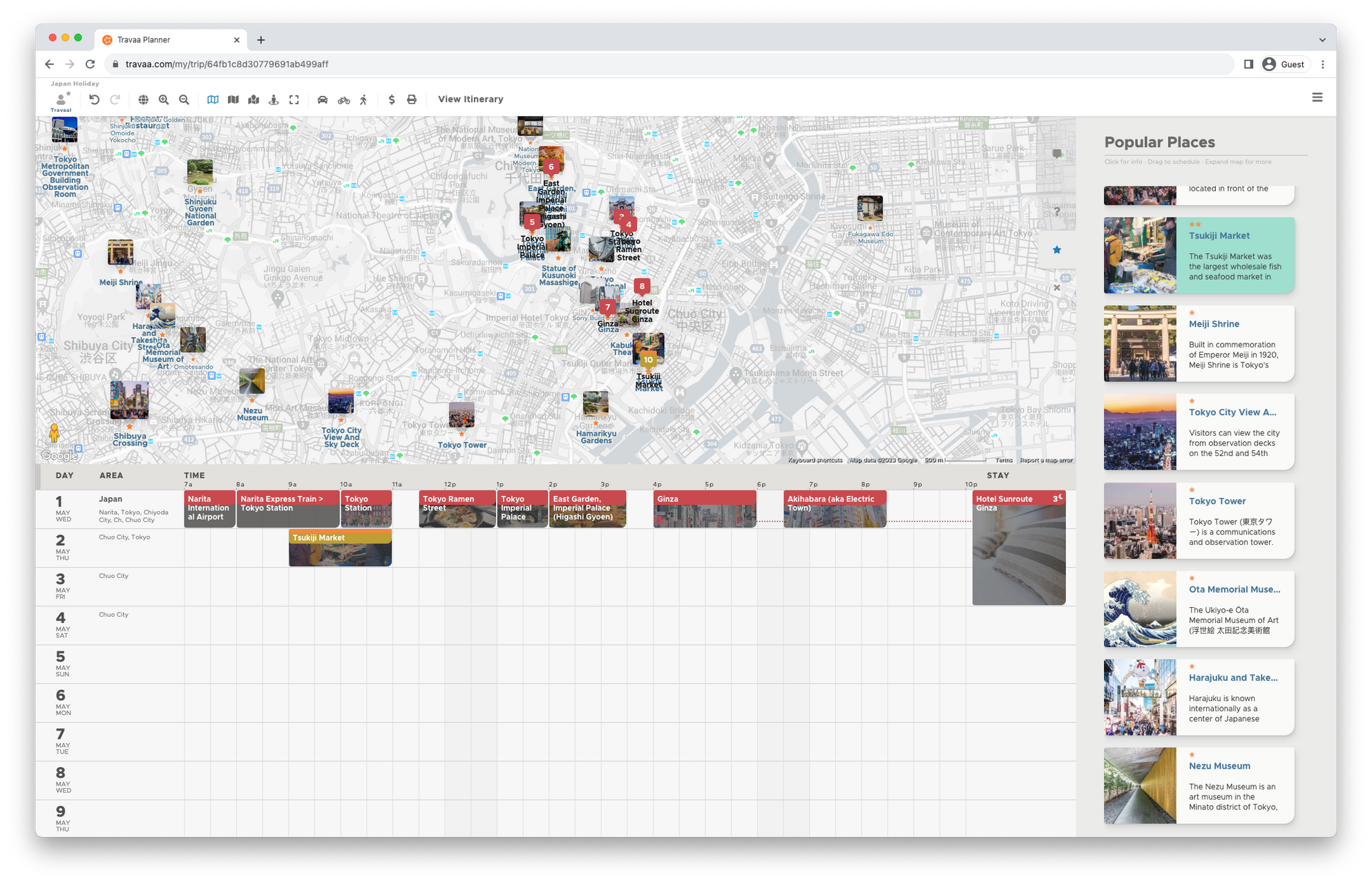Open the Guest profile button
Screen dimensions: 1372x884
coord(1284,64)
